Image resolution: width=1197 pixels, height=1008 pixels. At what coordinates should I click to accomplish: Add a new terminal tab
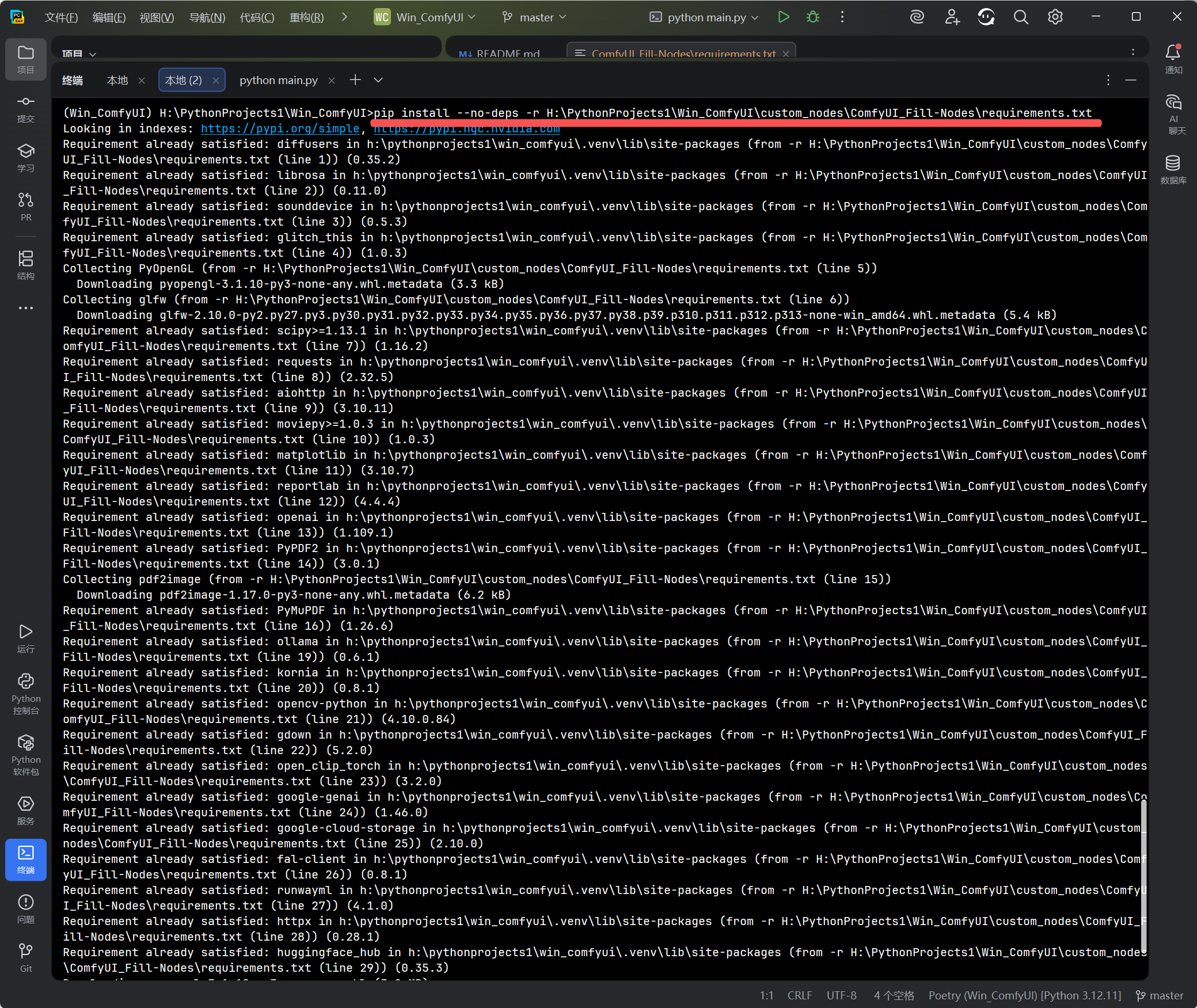point(355,80)
